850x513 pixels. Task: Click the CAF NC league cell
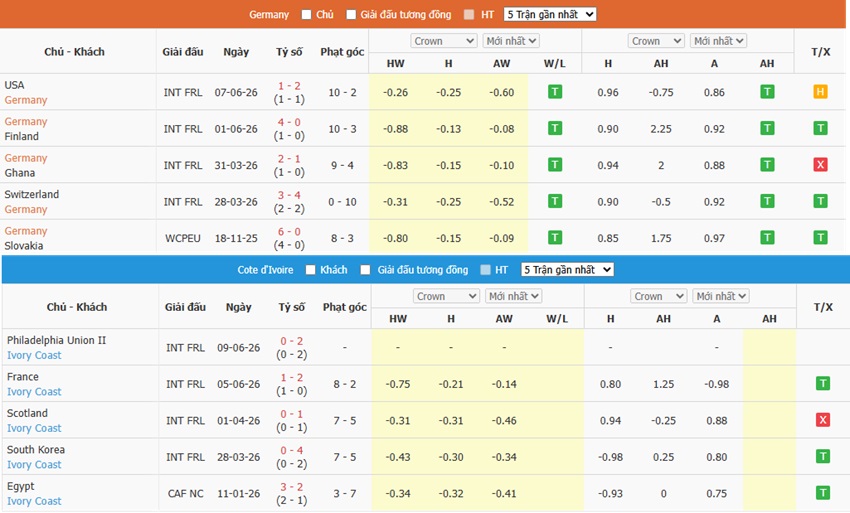click(185, 493)
